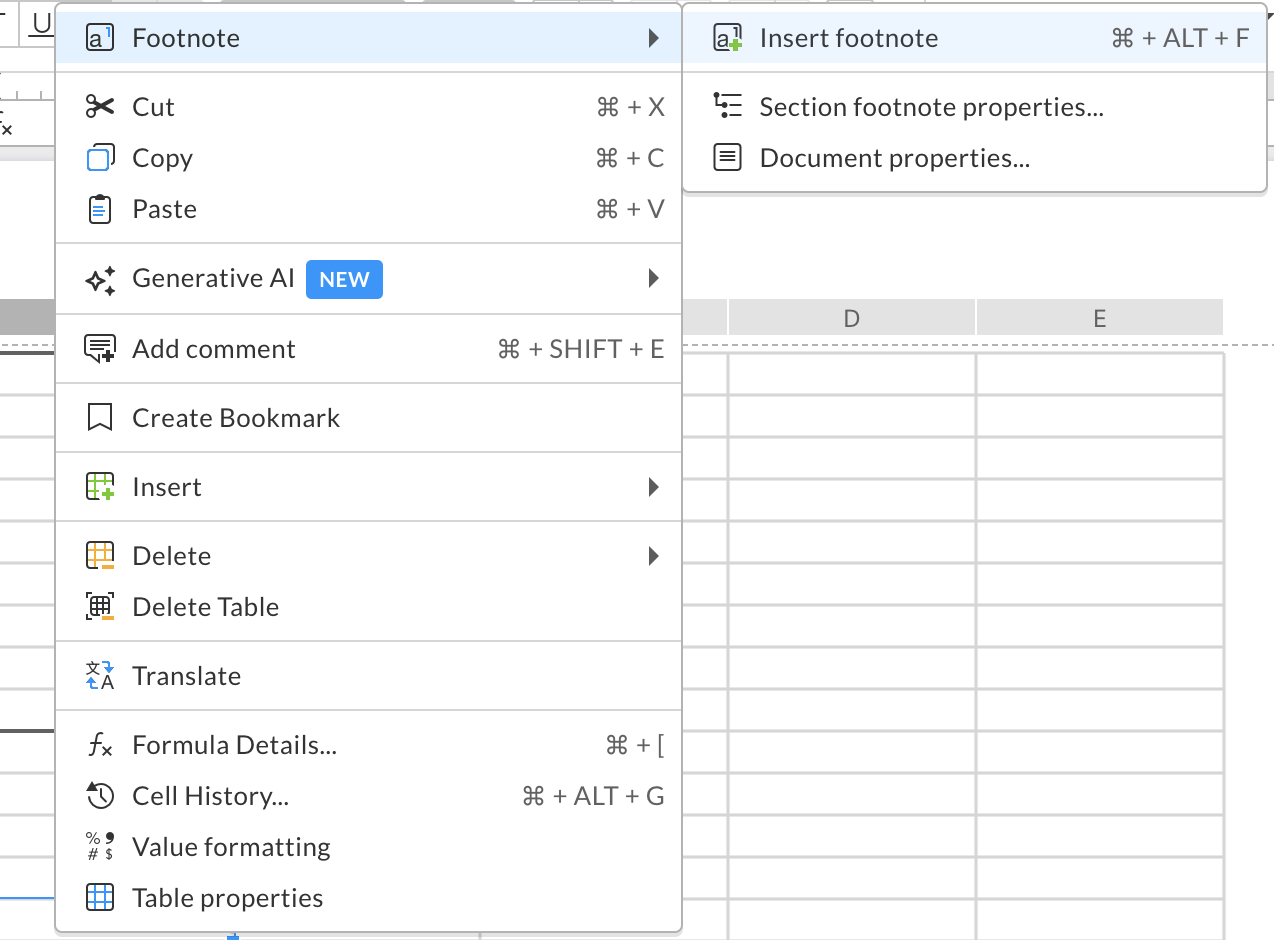Click the Create Bookmark icon

(100, 418)
